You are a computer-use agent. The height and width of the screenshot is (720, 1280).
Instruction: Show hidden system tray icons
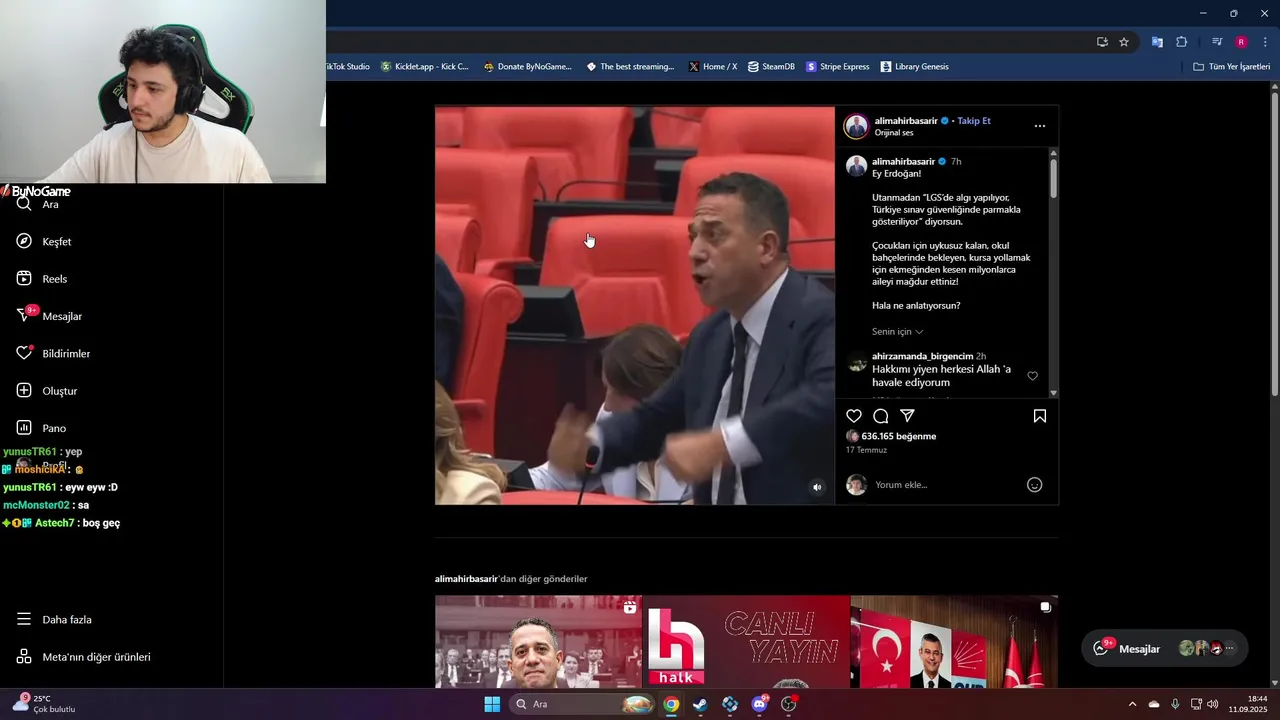coord(1132,704)
